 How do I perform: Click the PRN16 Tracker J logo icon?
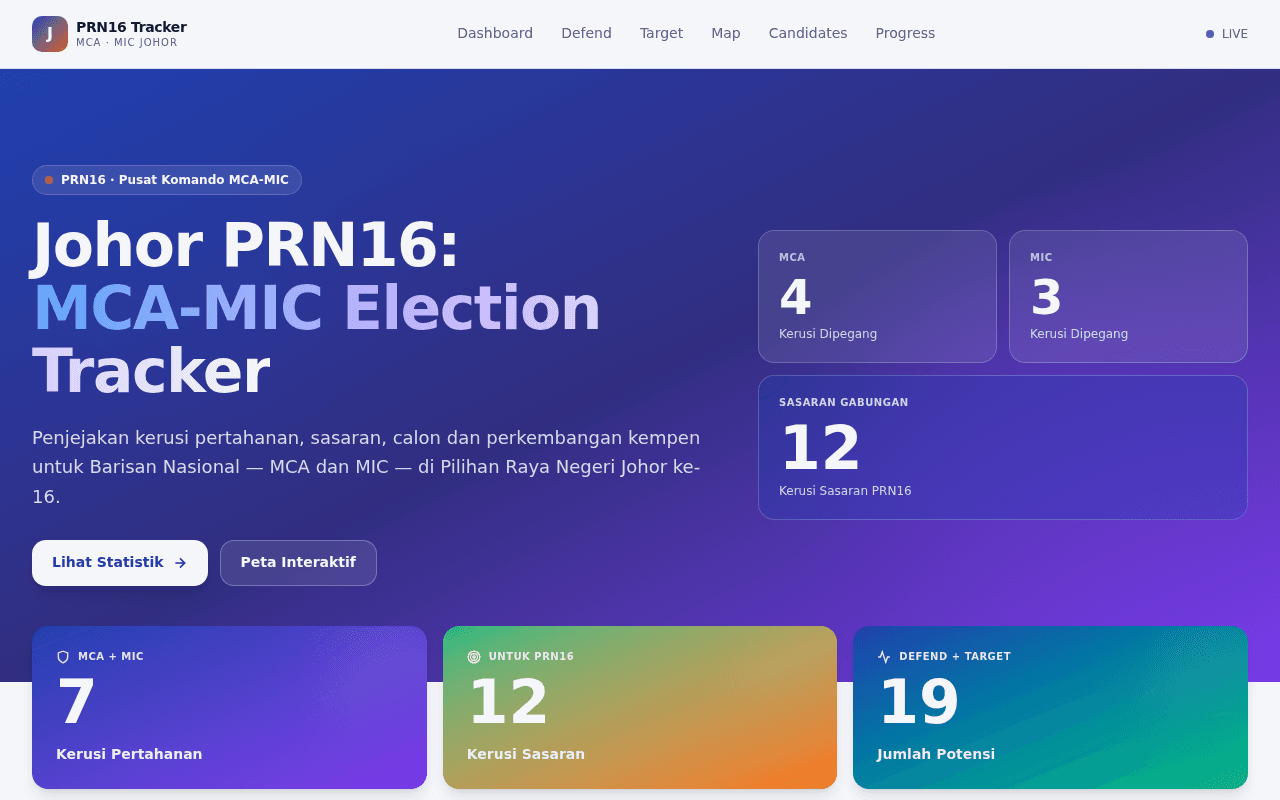pyautogui.click(x=50, y=34)
